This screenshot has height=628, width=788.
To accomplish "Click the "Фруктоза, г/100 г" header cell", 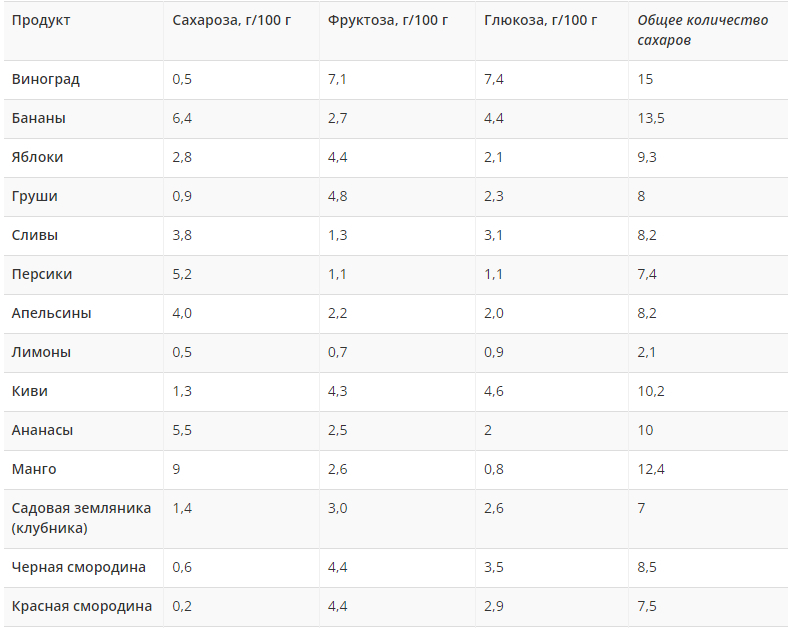I will click(x=388, y=21).
